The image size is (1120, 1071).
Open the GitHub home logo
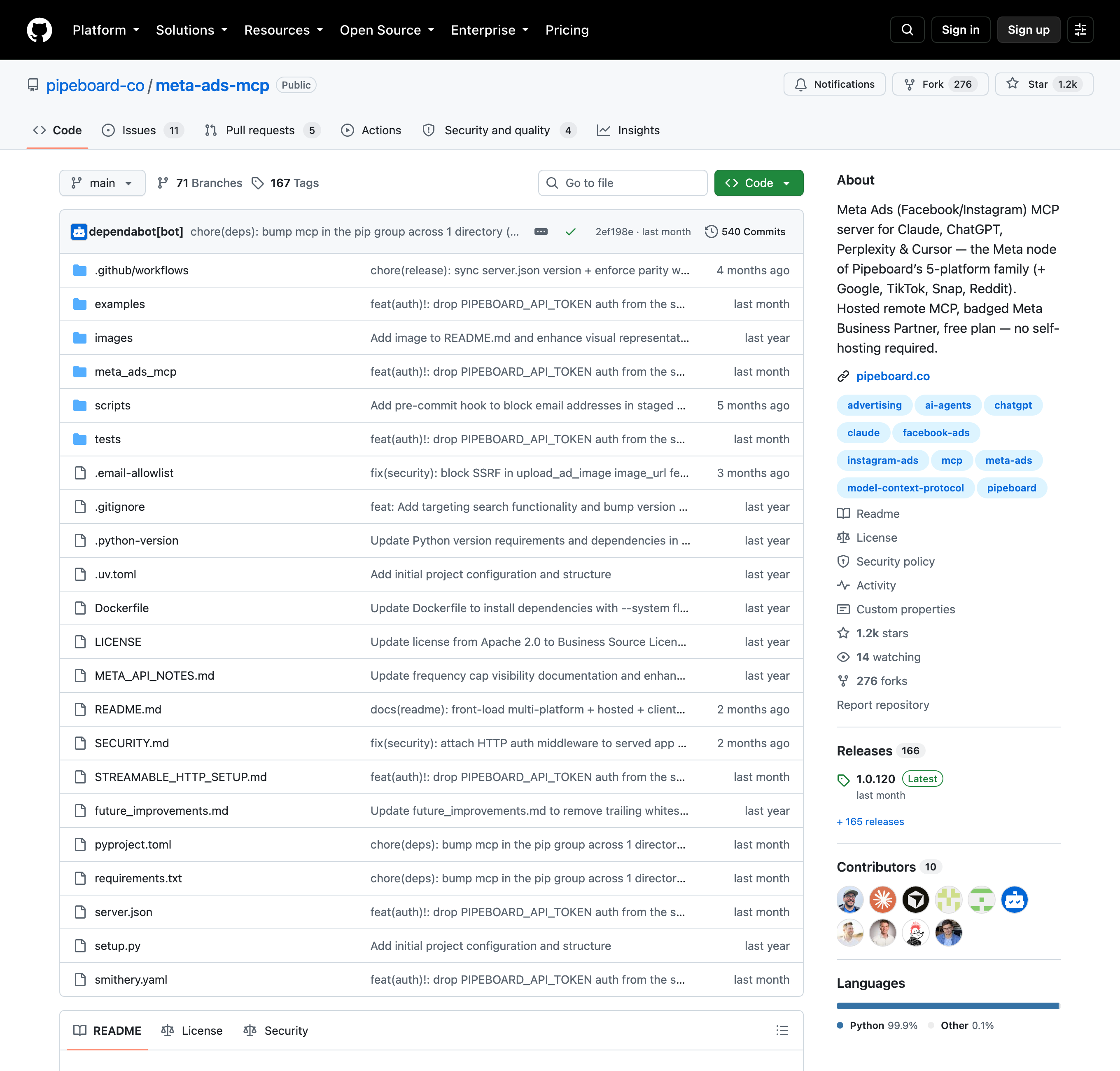coord(40,30)
